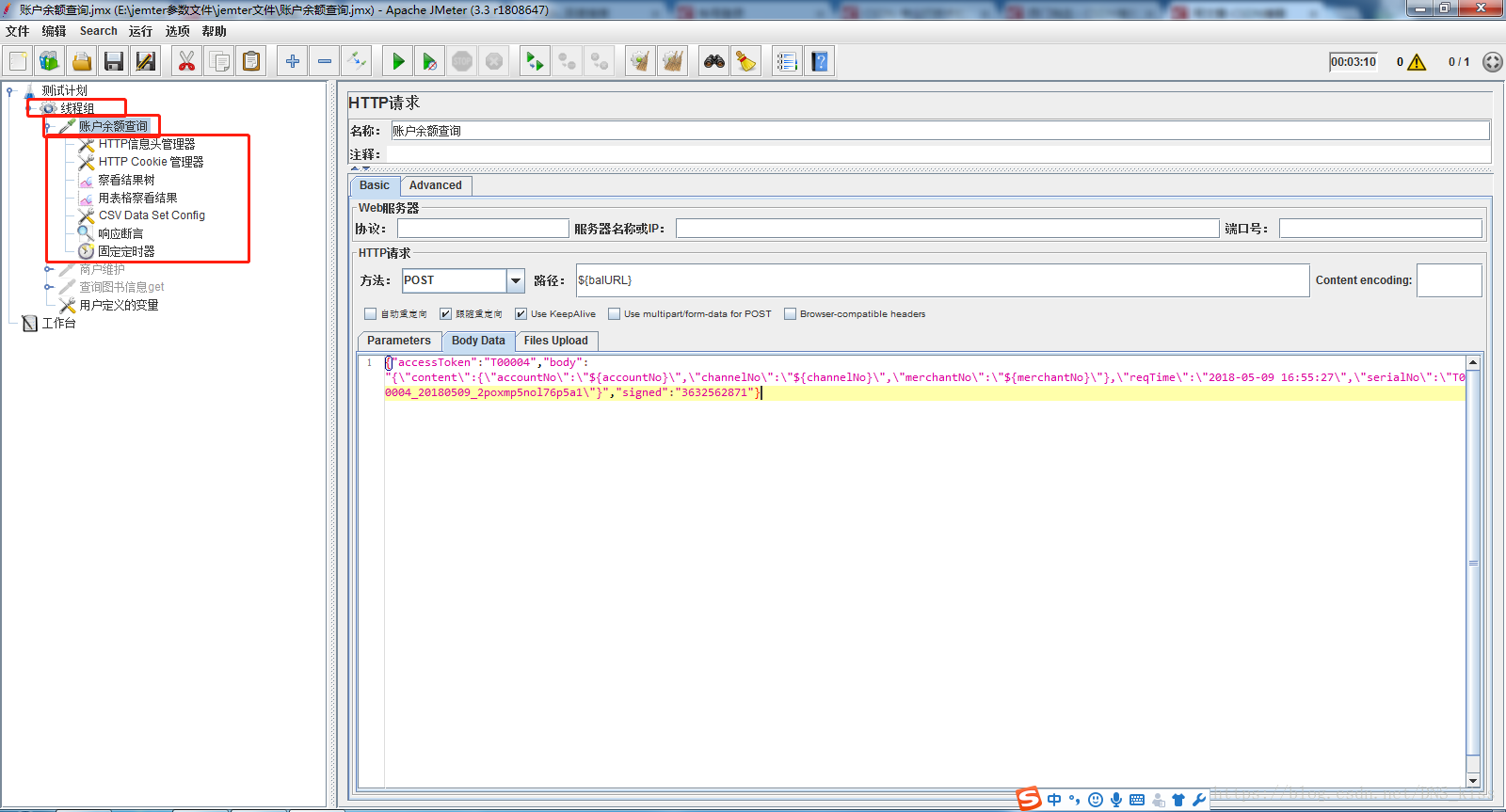Open the Help question mark icon
Viewport: 1506px width, 812px height.
click(820, 61)
